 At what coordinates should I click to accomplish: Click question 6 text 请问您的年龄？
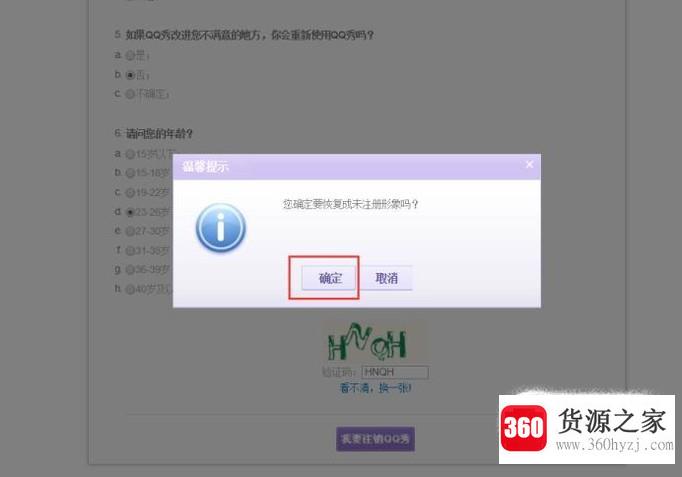159,133
